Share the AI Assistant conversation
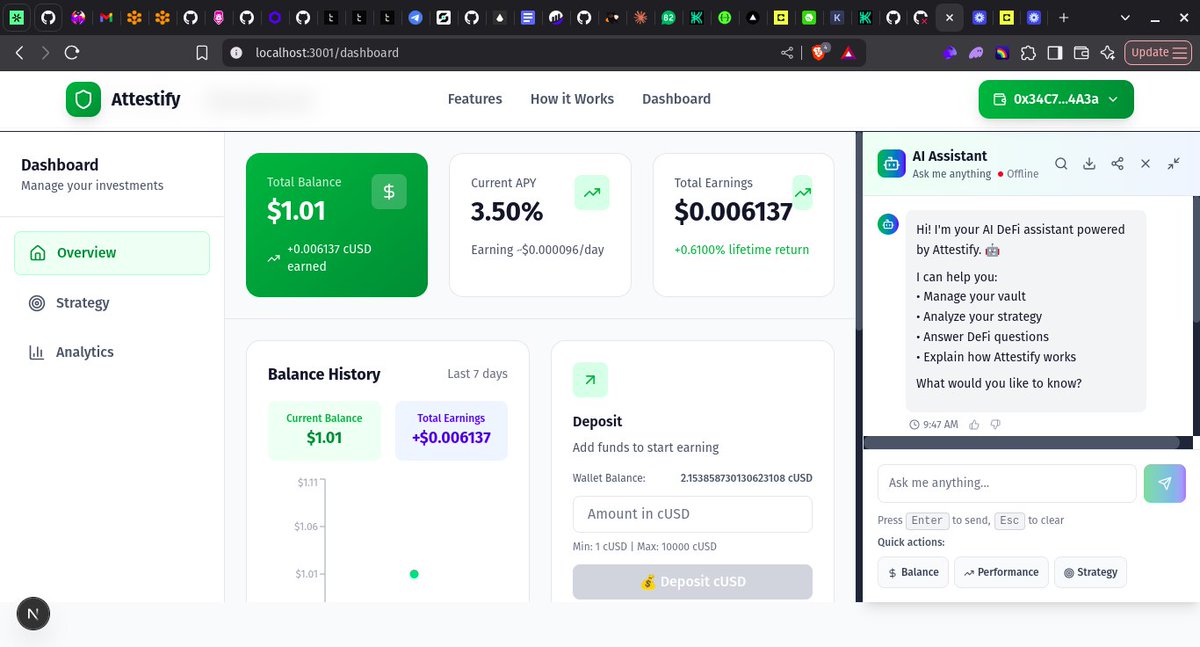The width and height of the screenshot is (1200, 647). [1117, 163]
